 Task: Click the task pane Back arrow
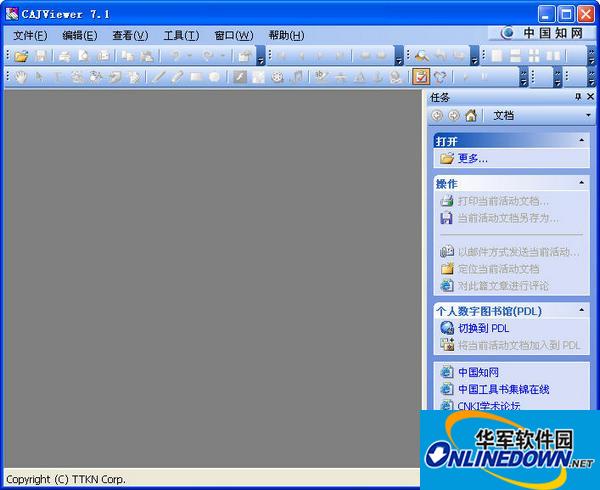[x=437, y=116]
